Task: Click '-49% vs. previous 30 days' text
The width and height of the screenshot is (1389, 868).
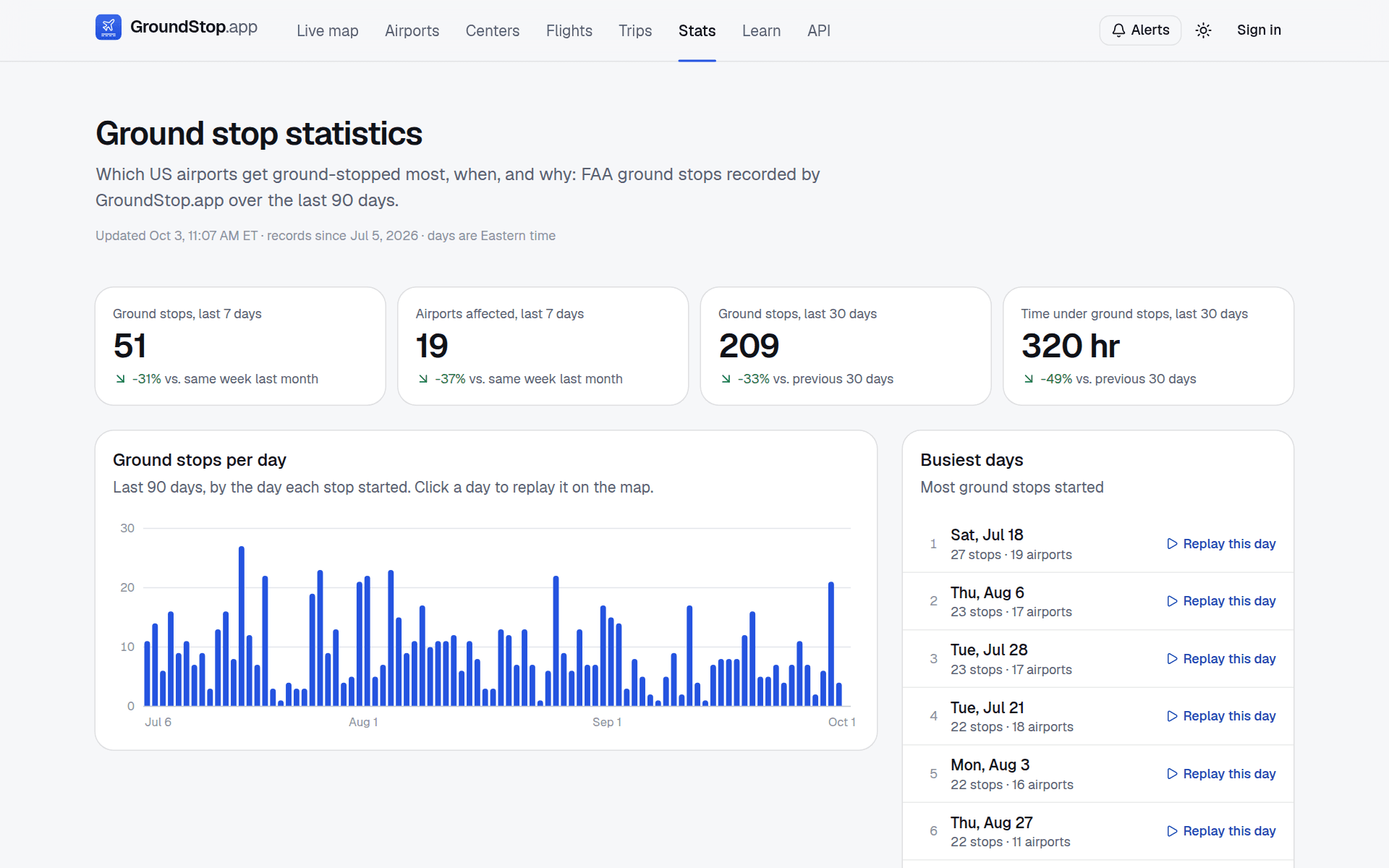Action: [x=1118, y=379]
